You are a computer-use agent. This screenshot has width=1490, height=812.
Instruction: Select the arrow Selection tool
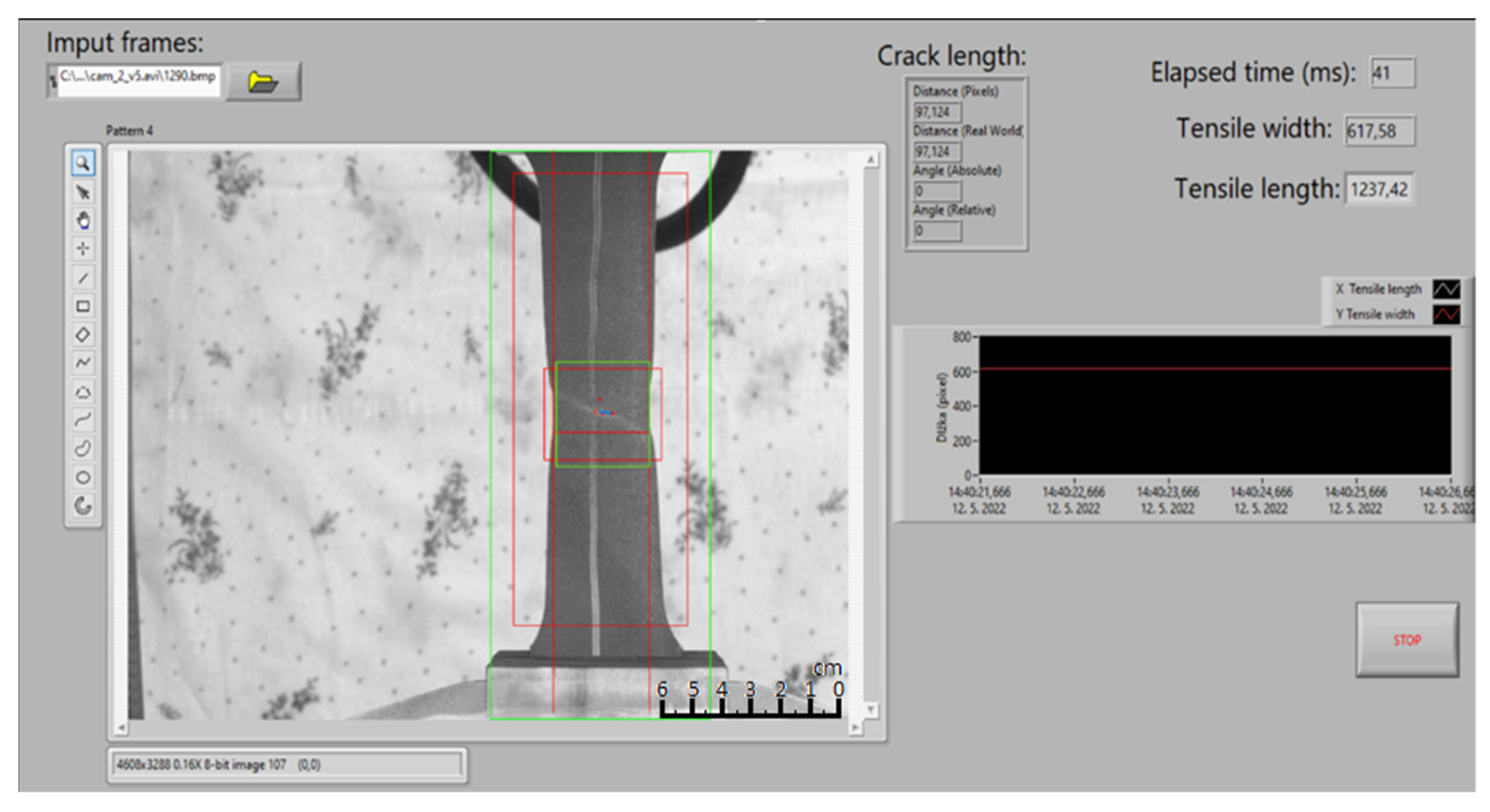[x=83, y=192]
